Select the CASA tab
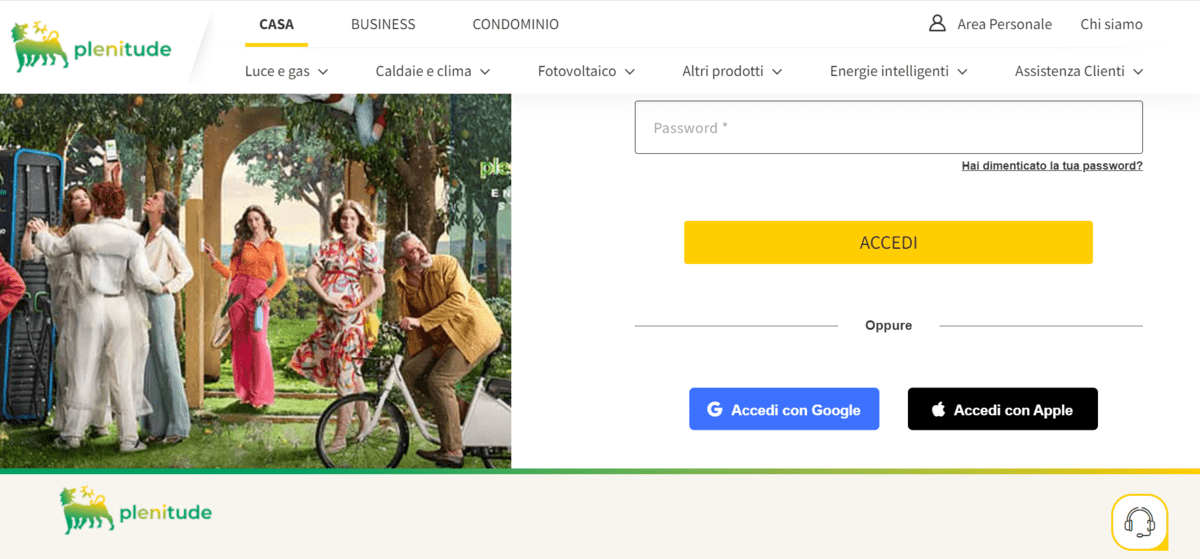Viewport: 1200px width, 559px height. pos(276,24)
